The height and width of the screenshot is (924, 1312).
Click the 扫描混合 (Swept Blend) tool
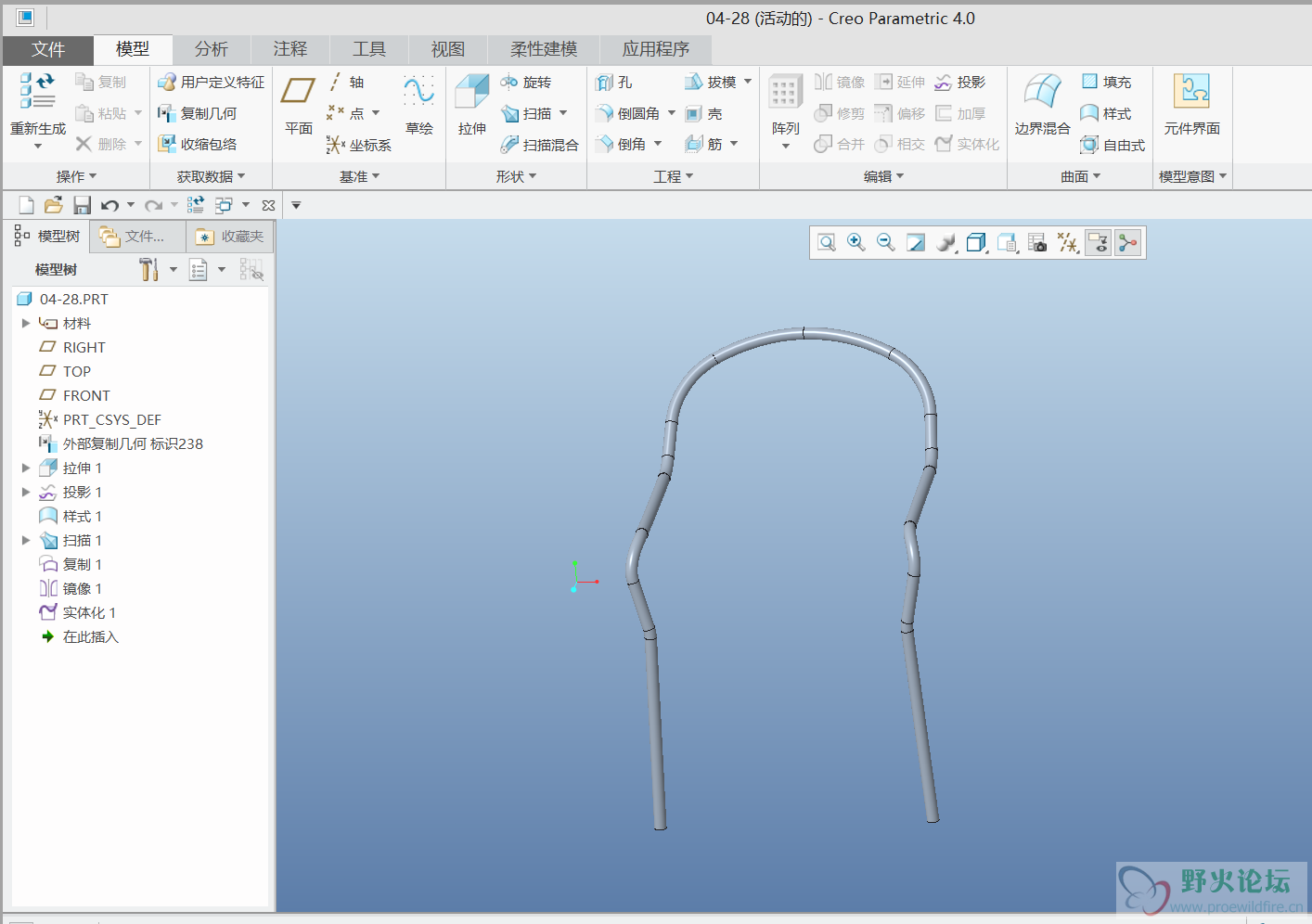pyautogui.click(x=539, y=145)
